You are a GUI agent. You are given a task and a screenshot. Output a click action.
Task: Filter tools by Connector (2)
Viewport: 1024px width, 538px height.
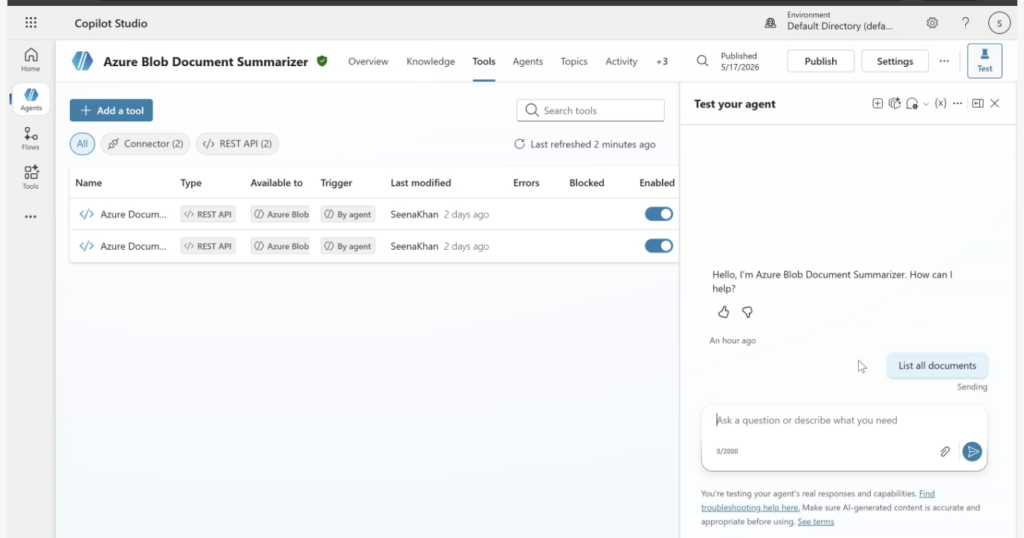(x=145, y=144)
